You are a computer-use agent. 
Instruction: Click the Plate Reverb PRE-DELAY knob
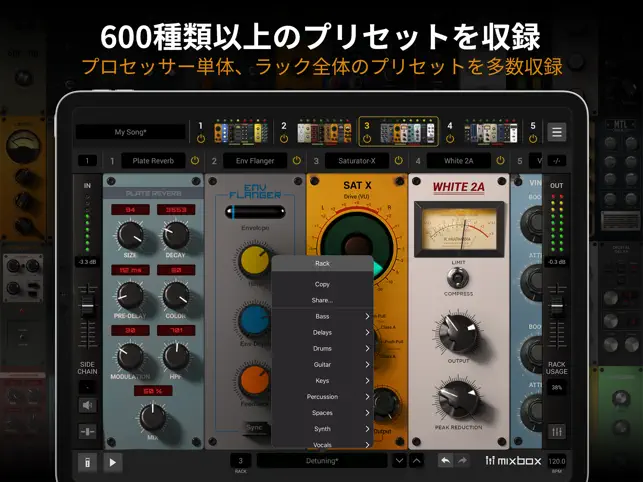130,296
